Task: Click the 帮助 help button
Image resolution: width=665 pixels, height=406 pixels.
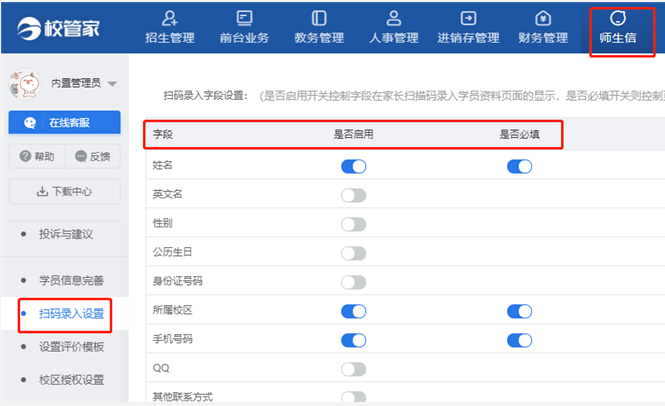Action: point(37,157)
